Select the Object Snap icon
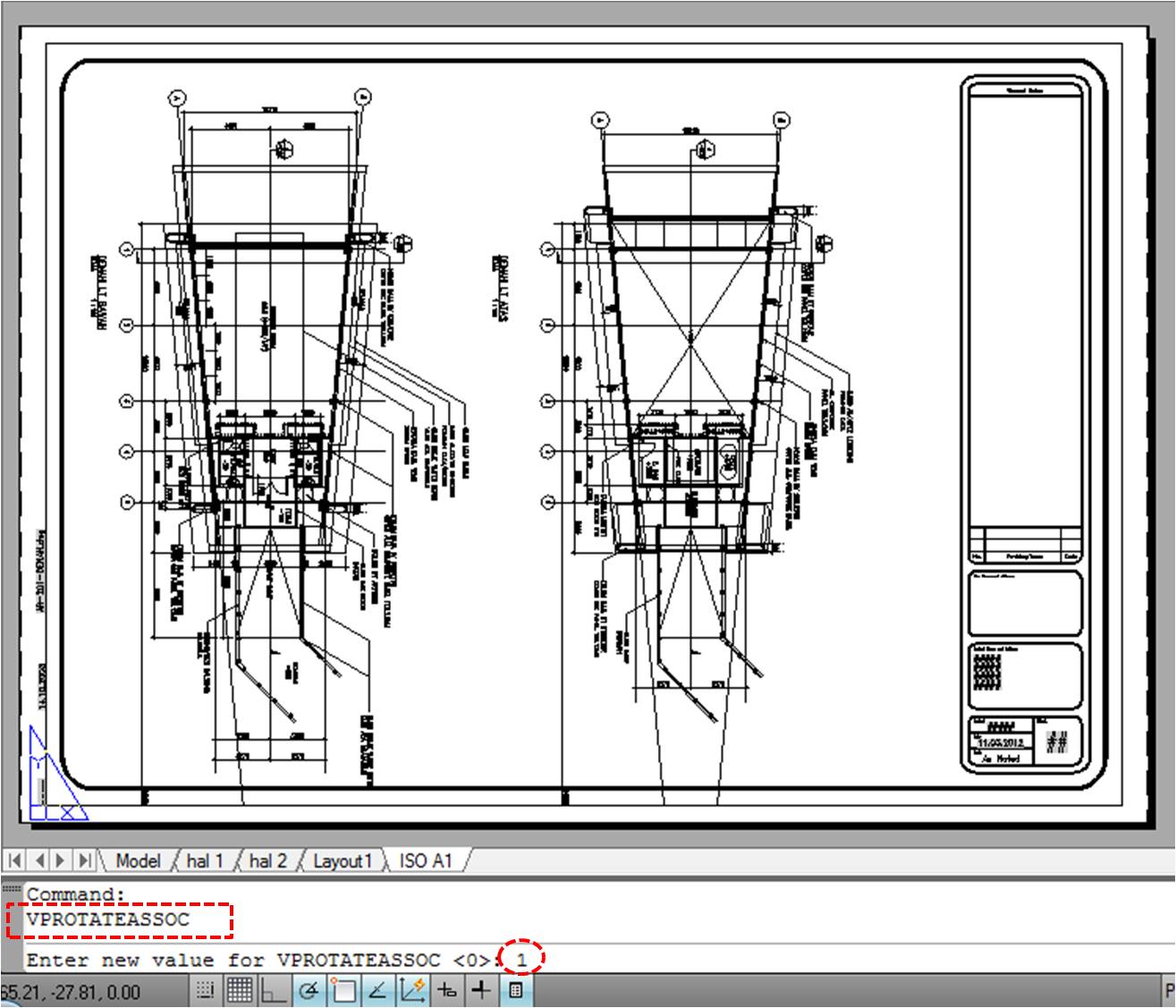1176x1008 pixels. click(x=342, y=991)
